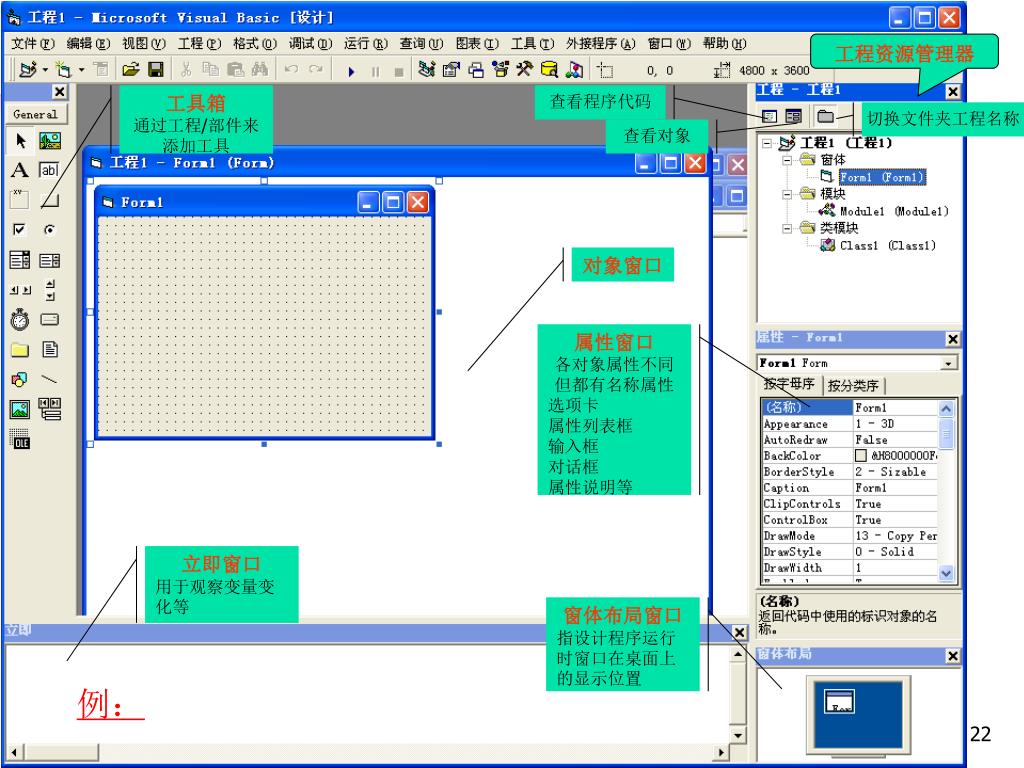Open the 格式(O) menu
The image size is (1024, 768).
255,44
